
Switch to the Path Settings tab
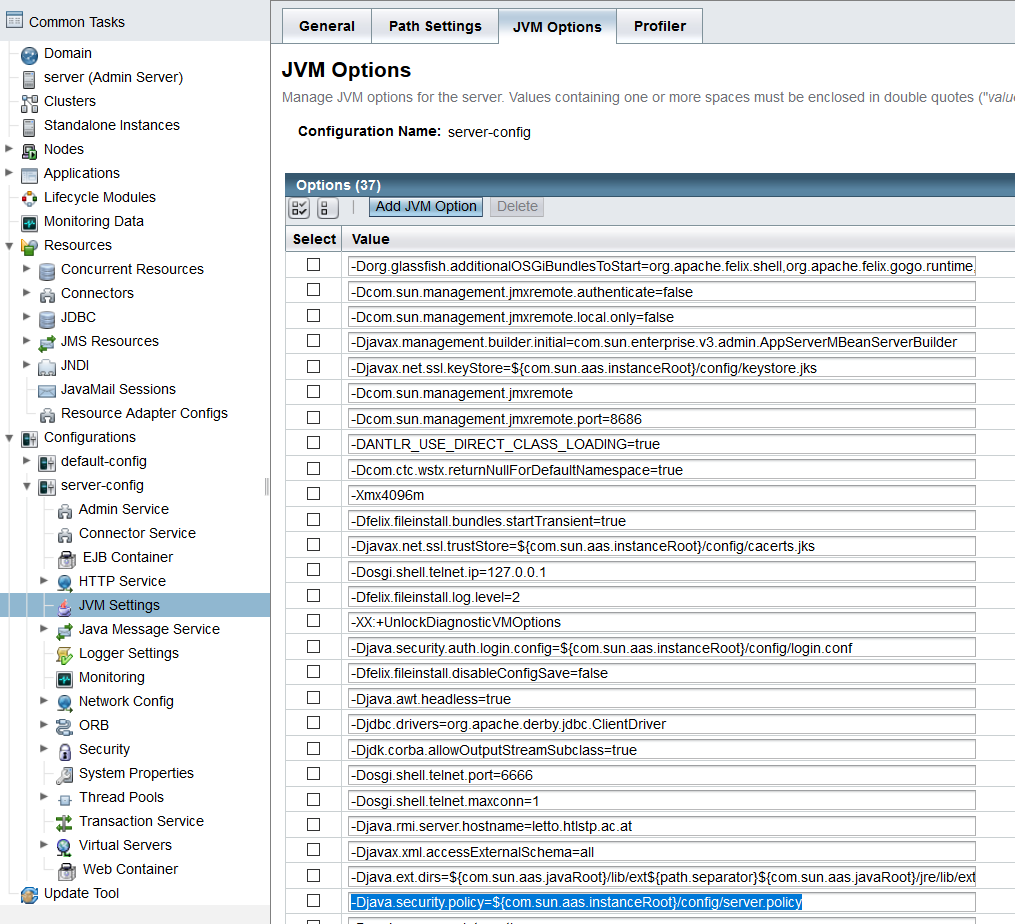[x=435, y=26]
